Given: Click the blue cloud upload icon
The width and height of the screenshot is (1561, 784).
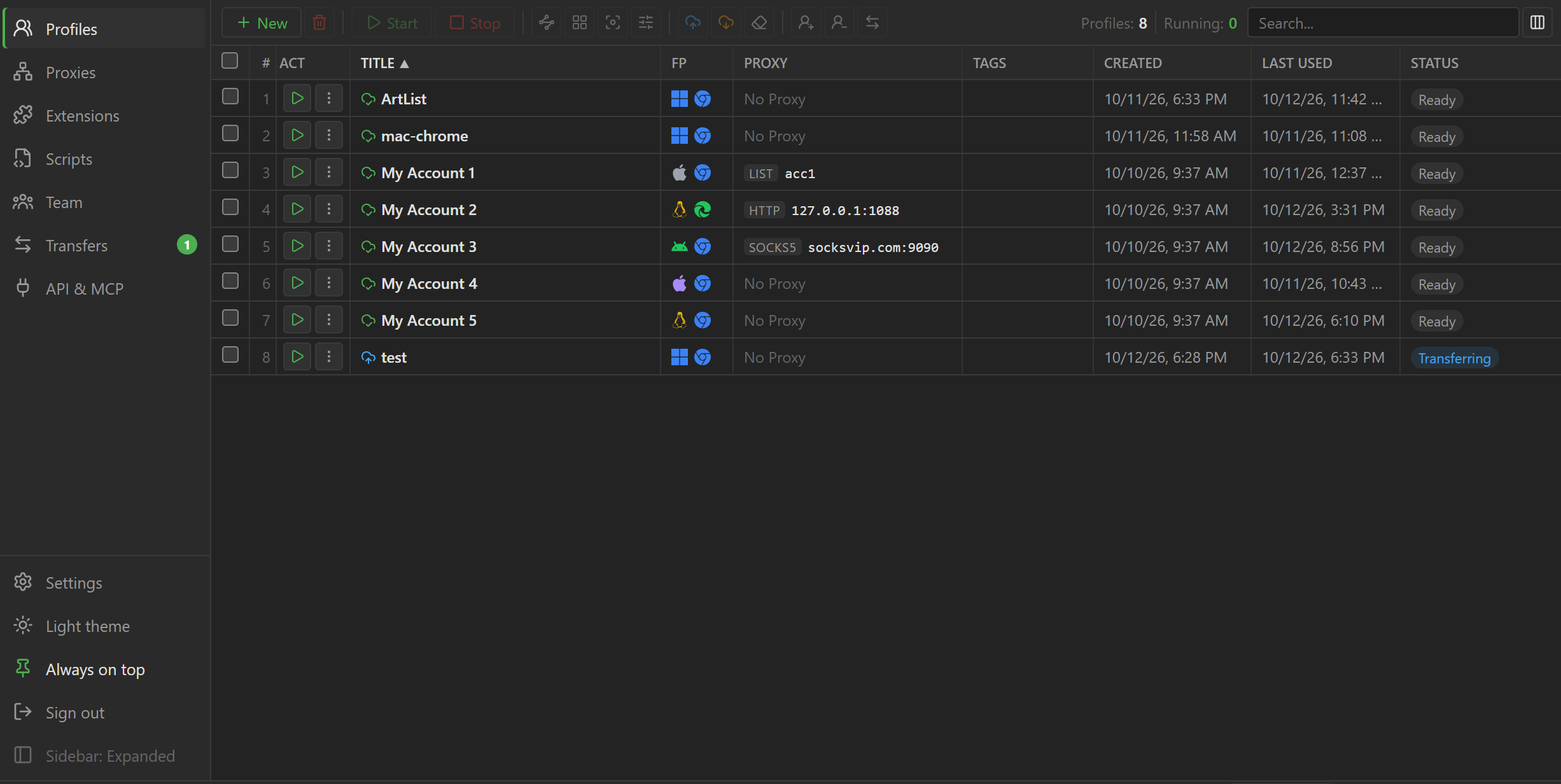Looking at the screenshot, I should [692, 23].
